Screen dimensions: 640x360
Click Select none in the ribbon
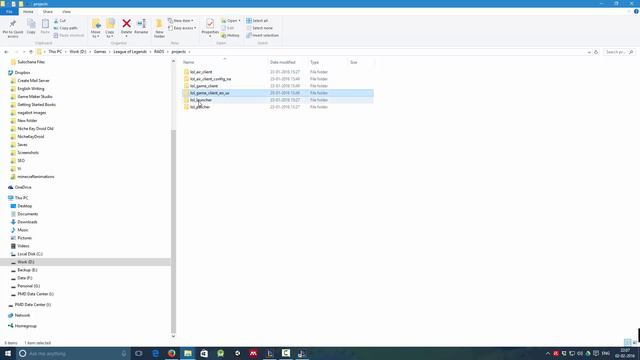click(x=260, y=28)
